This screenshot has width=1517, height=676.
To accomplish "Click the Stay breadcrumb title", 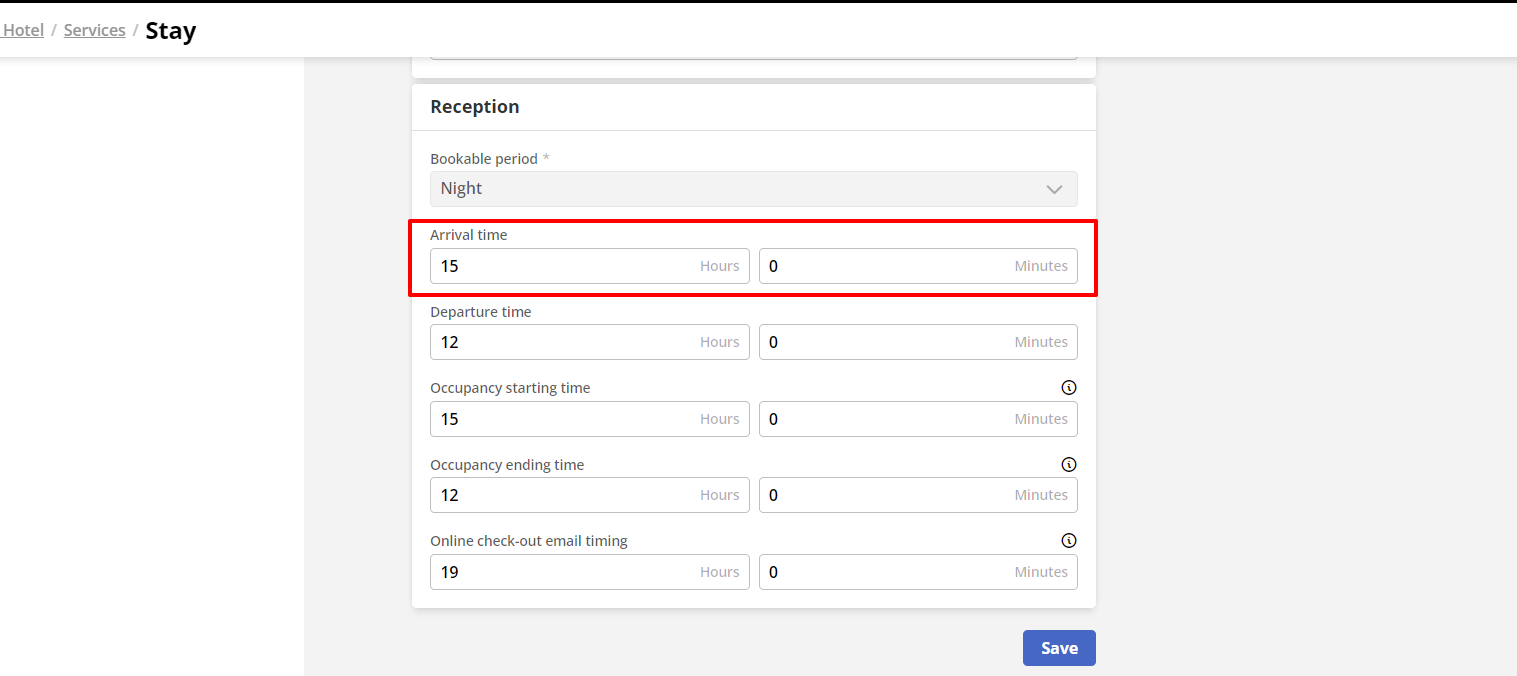I will coord(170,31).
